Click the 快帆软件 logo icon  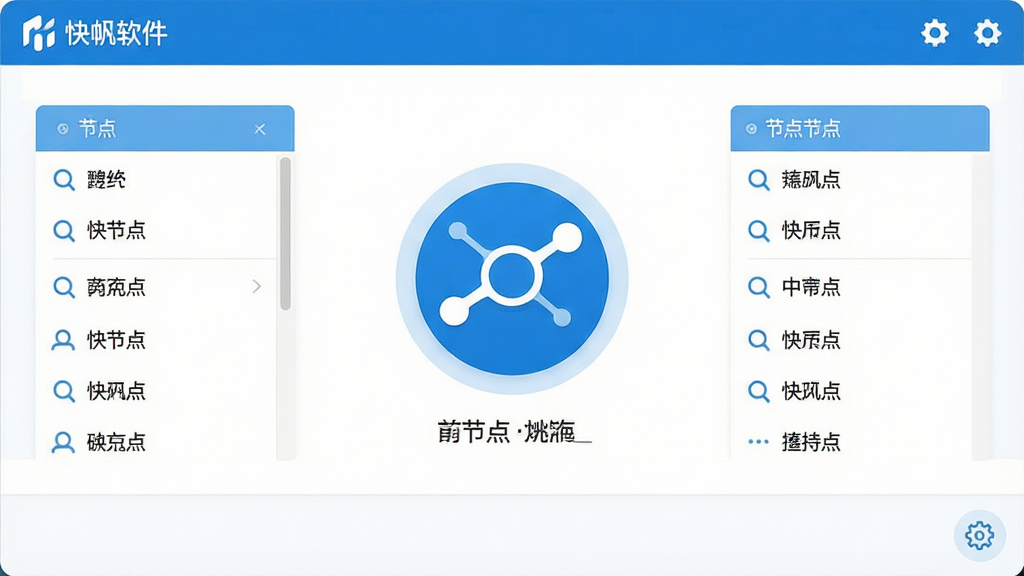pos(39,33)
